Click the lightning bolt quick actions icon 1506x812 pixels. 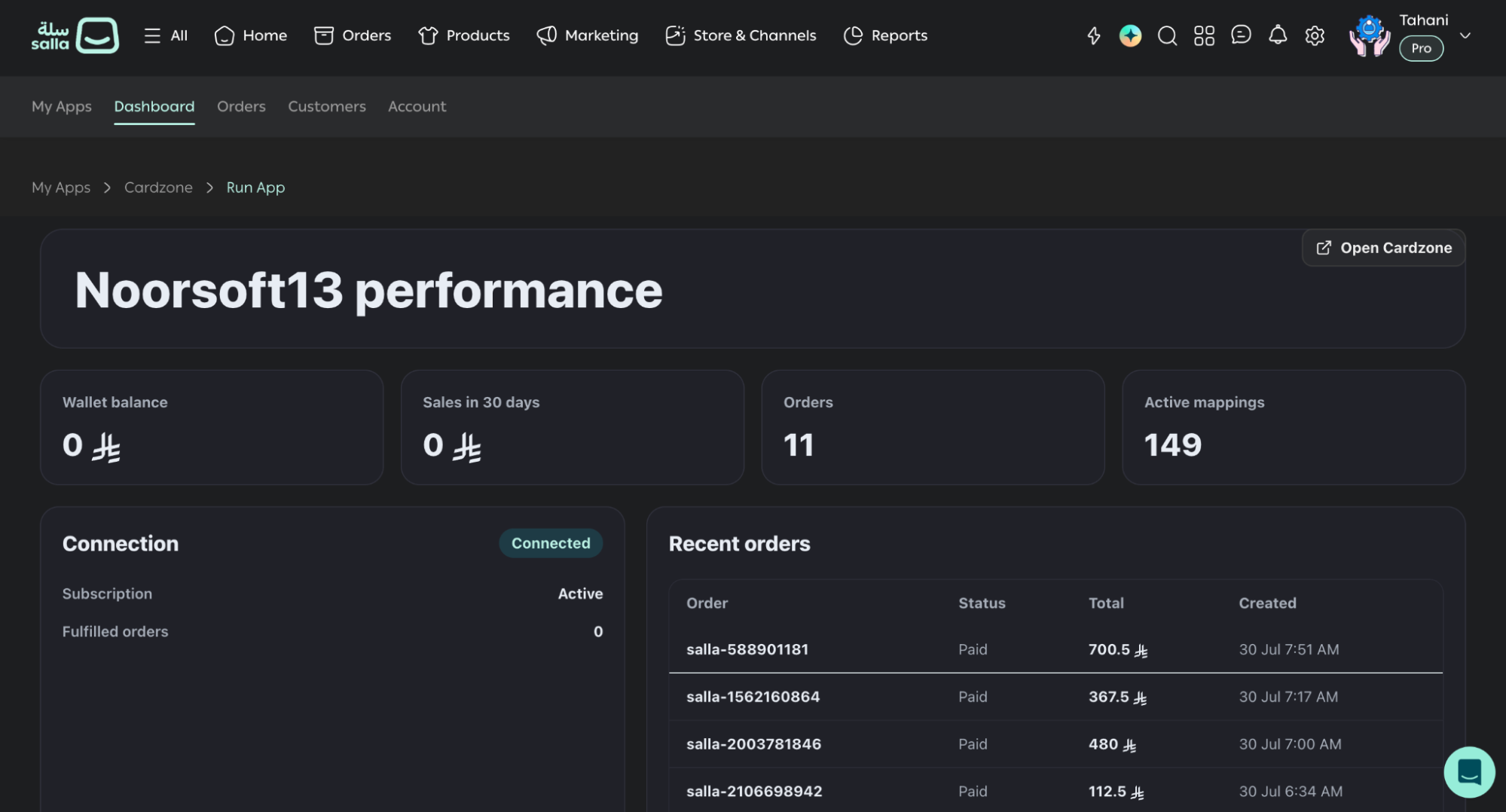[x=1094, y=35]
